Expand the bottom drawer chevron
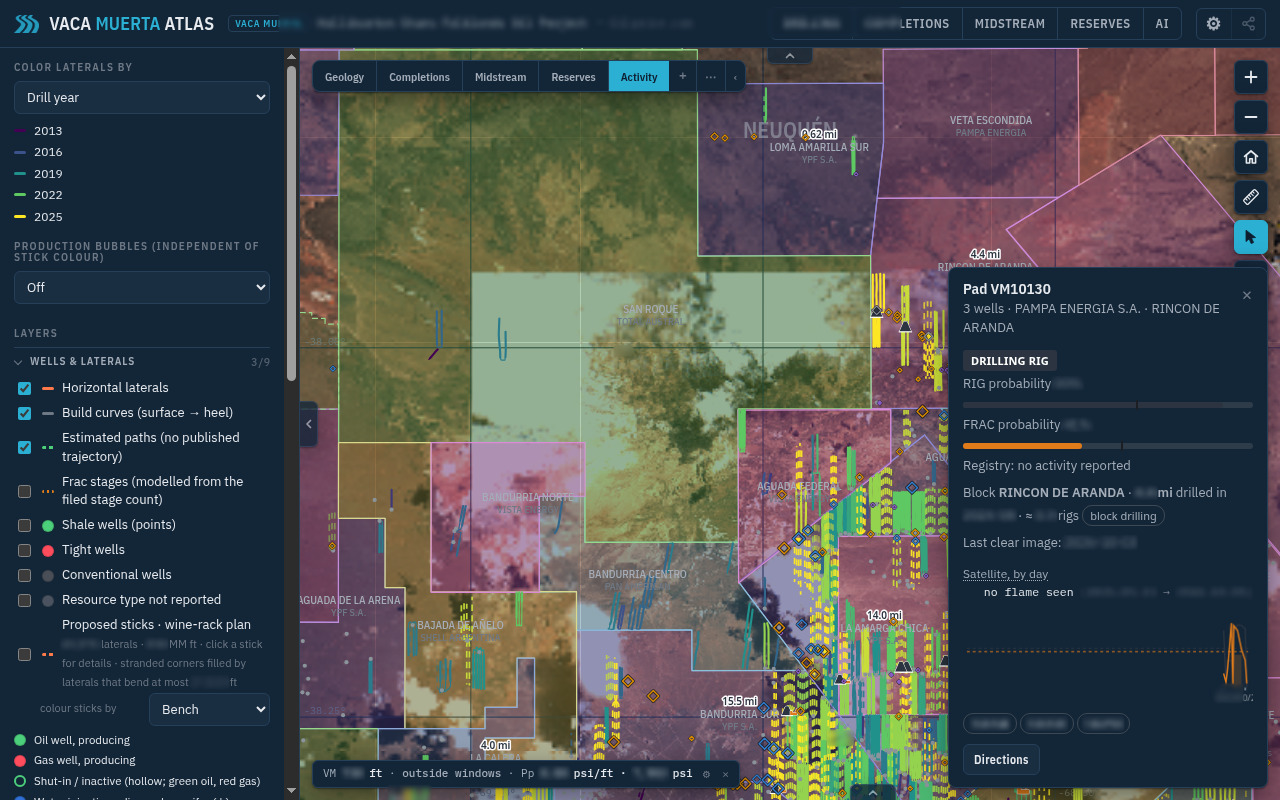1280x800 pixels. click(x=873, y=793)
